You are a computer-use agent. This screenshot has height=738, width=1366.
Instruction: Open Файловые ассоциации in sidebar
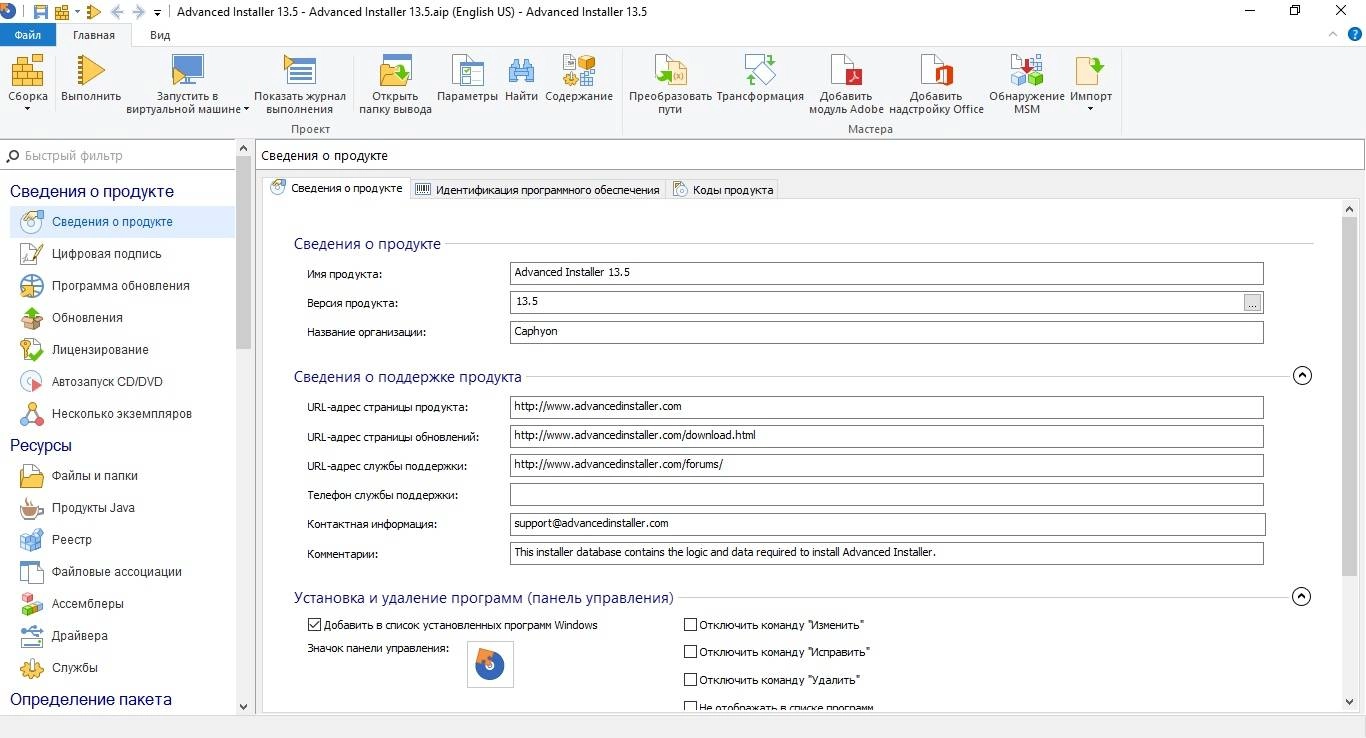122,572
